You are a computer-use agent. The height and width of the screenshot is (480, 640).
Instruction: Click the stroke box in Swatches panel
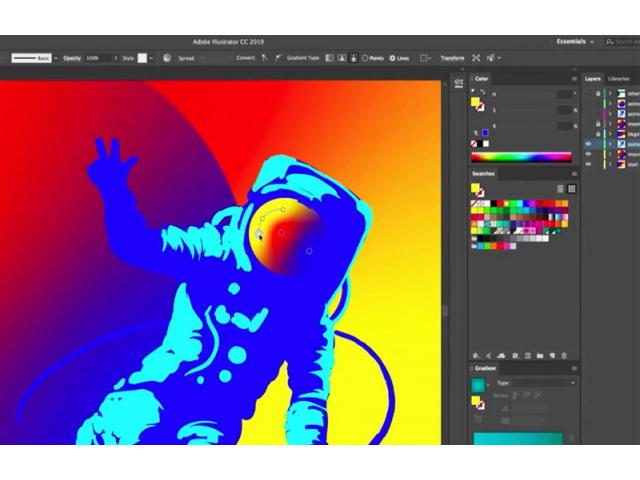[480, 193]
